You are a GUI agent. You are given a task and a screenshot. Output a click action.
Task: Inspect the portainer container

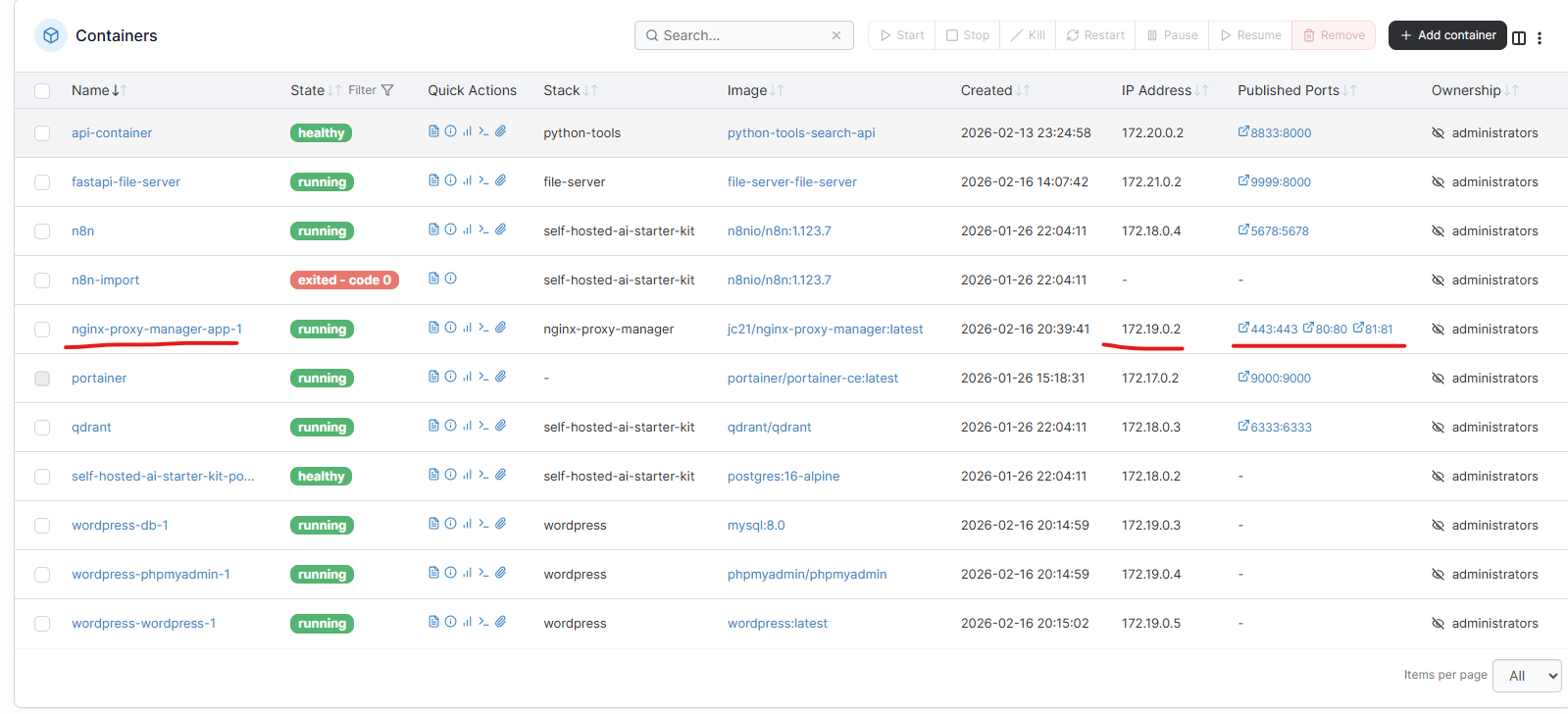tap(450, 377)
